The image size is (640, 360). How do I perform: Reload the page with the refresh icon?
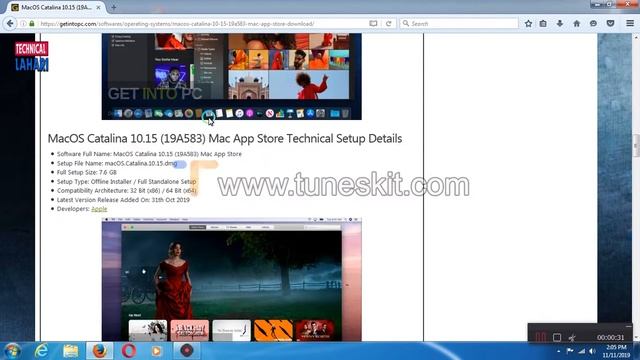[x=389, y=24]
